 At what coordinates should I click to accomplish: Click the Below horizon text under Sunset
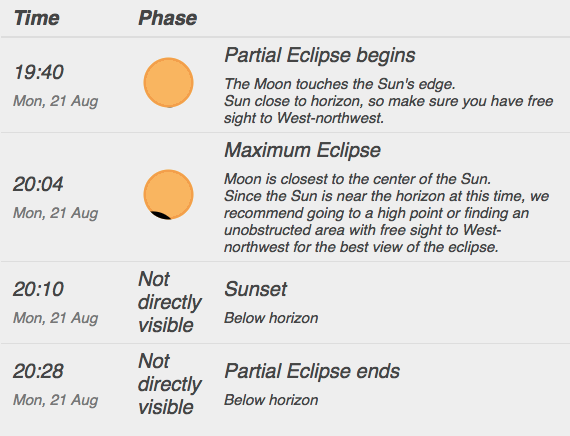point(271,318)
